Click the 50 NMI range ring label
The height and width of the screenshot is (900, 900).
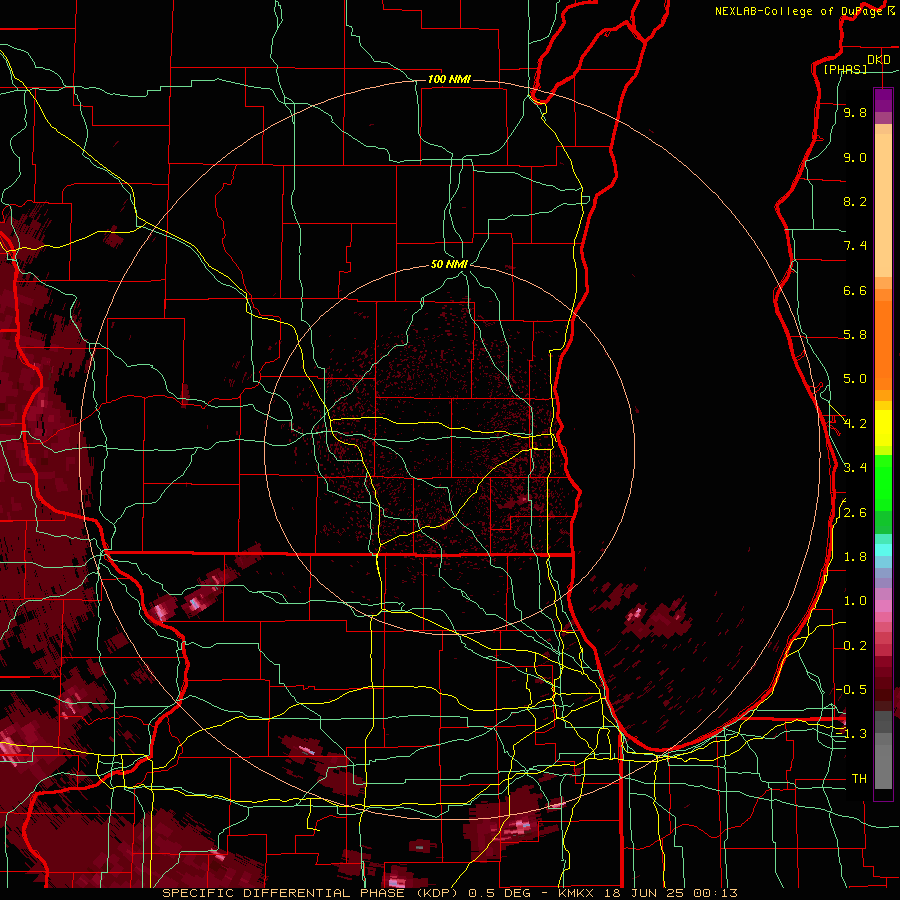[449, 264]
